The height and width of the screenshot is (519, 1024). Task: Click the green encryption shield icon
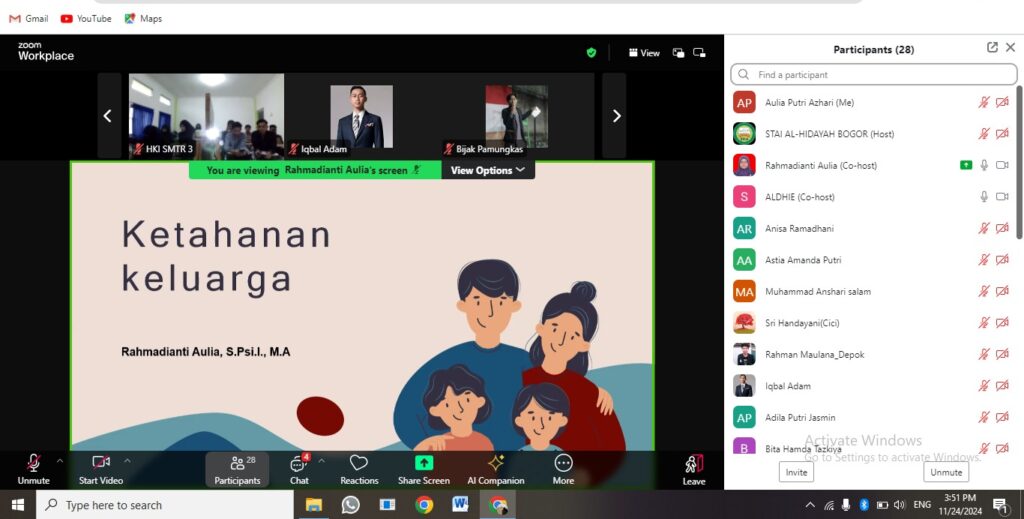591,53
